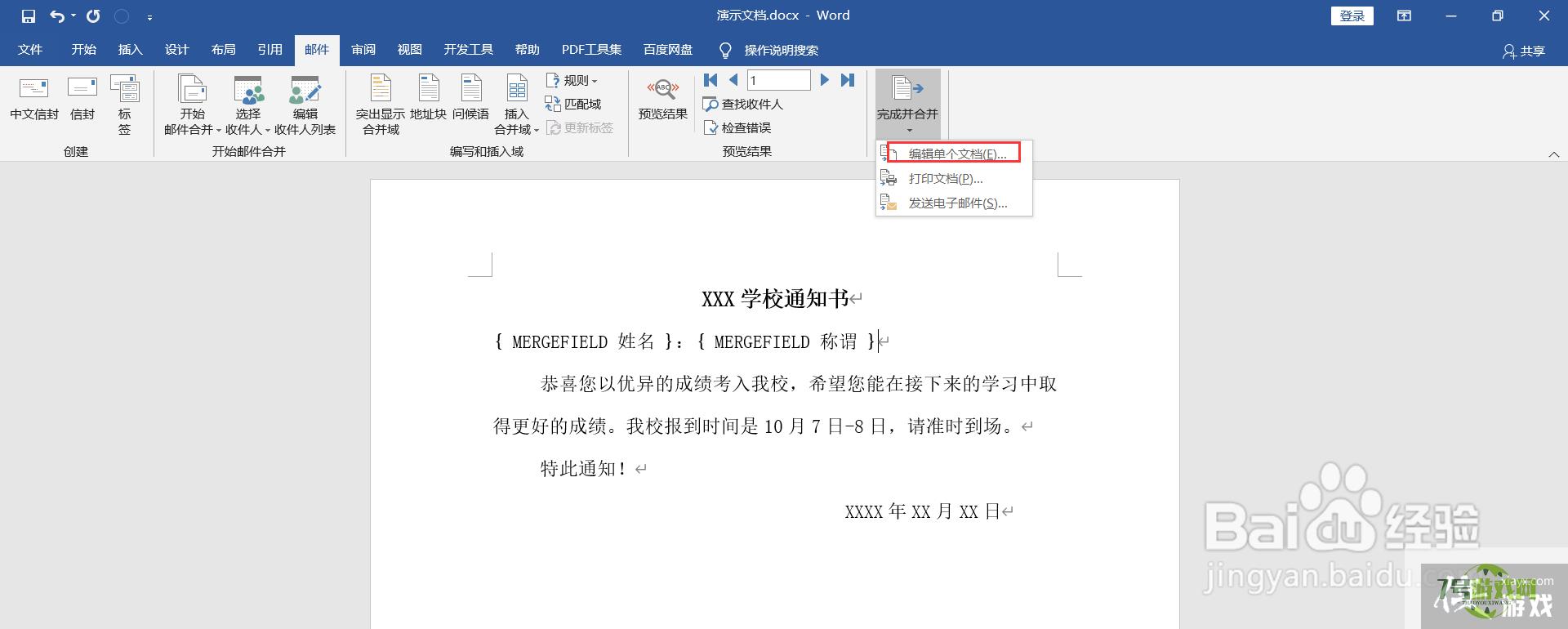Switch to 视图 ribbon tab

click(409, 50)
